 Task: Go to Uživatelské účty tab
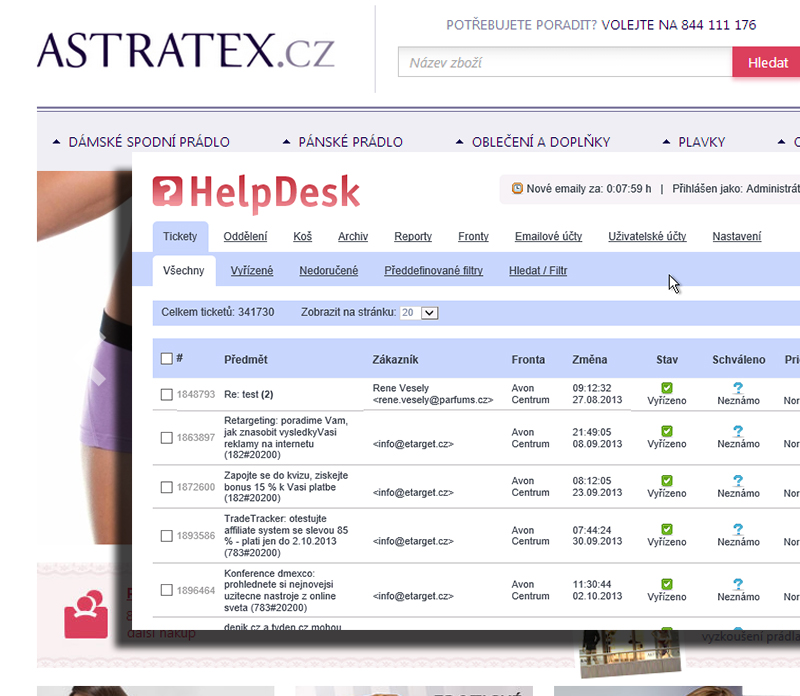647,236
